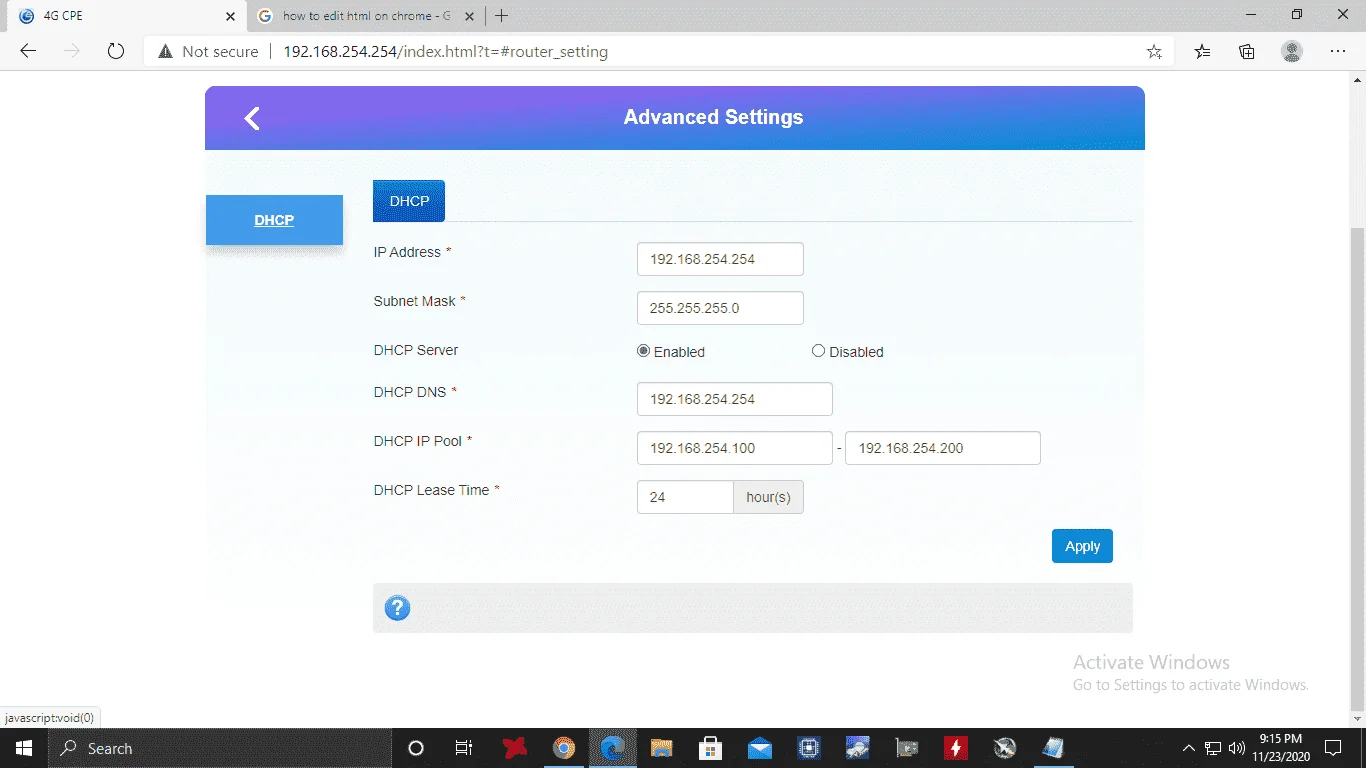Viewport: 1366px width, 768px height.
Task: Close the 4G CPE tab
Action: click(x=230, y=16)
